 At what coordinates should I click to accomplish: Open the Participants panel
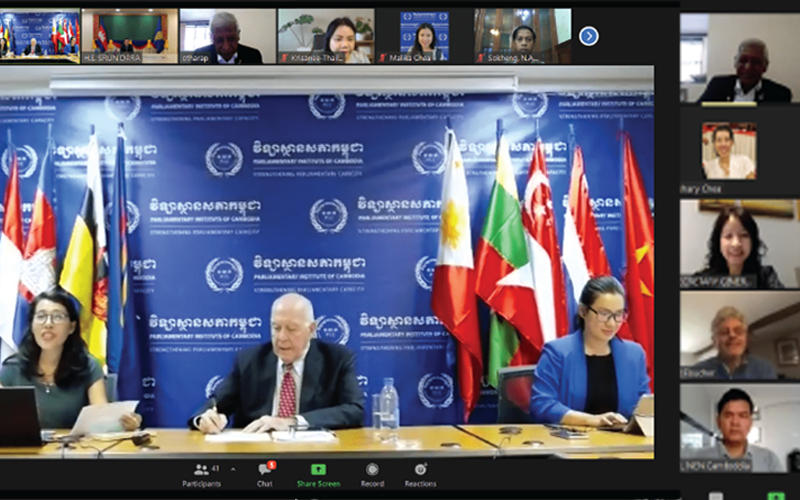[x=202, y=476]
